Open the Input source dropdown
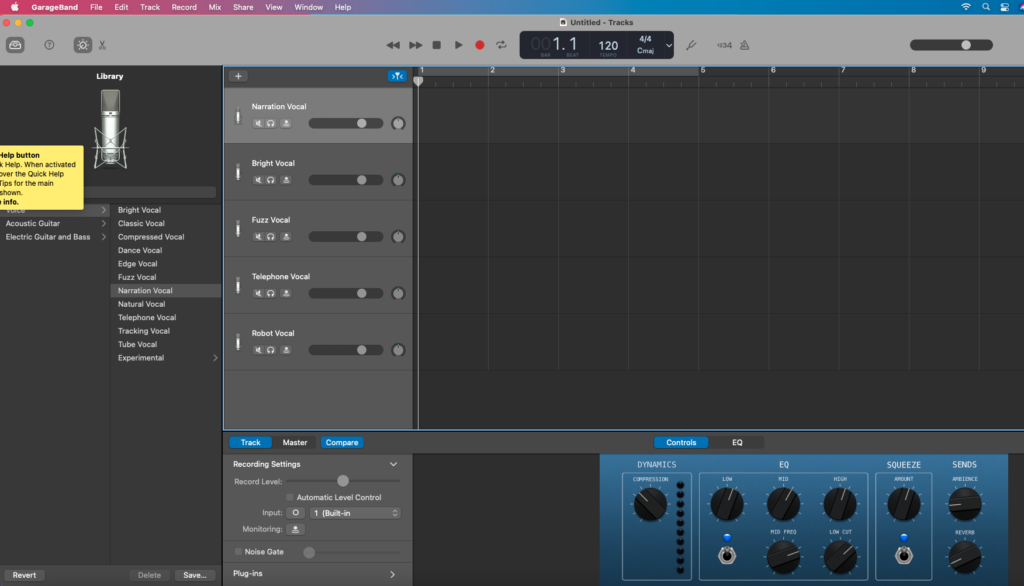 (355, 513)
